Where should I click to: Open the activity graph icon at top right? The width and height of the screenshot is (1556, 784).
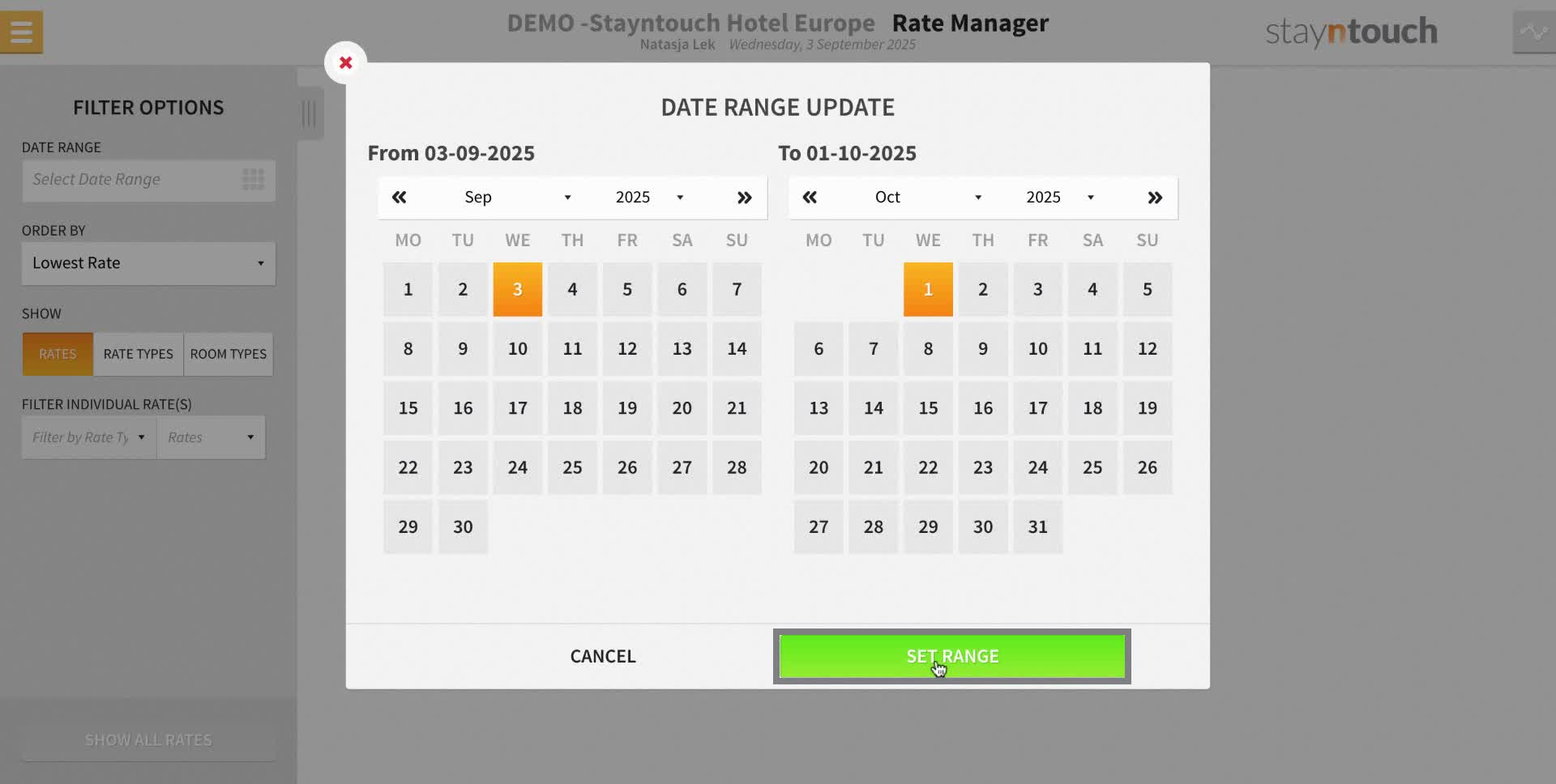[x=1533, y=32]
